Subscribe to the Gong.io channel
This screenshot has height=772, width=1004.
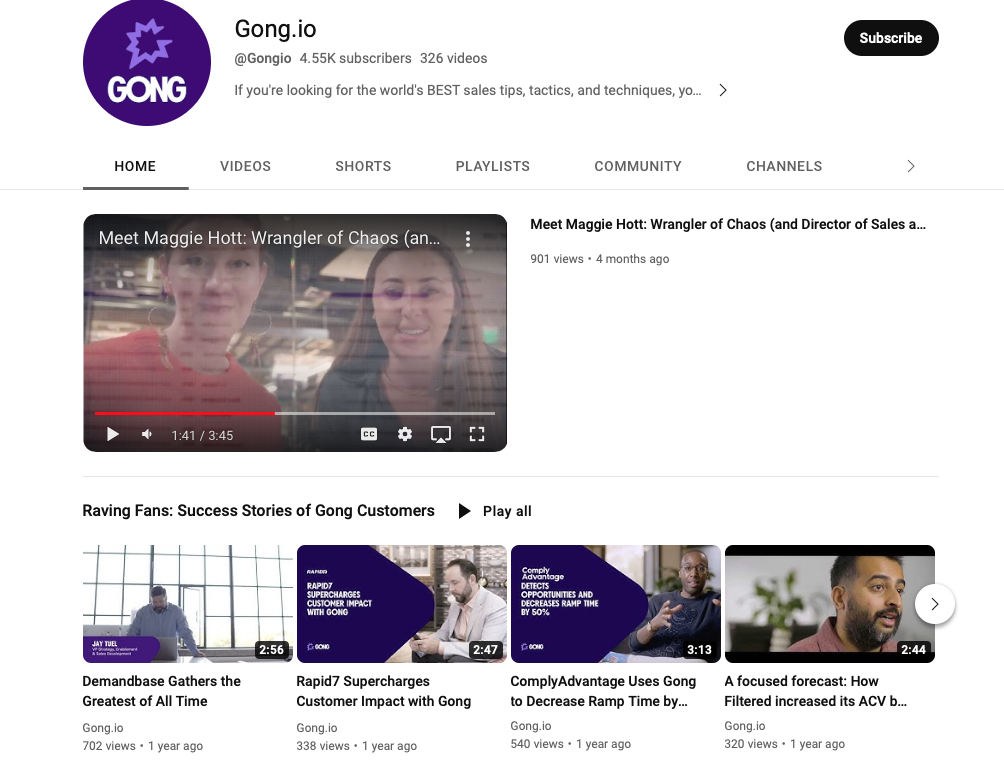pos(891,38)
